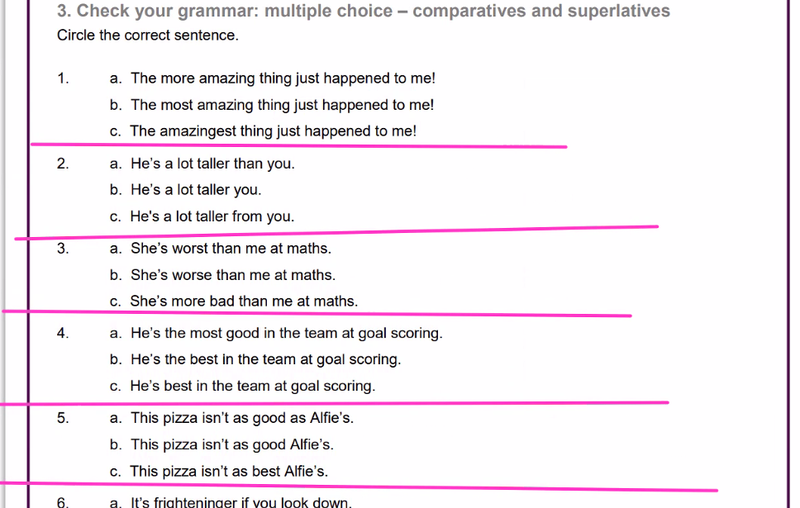
Task: Choose answer 3b "She's worse than me at maths"
Action: [233, 275]
